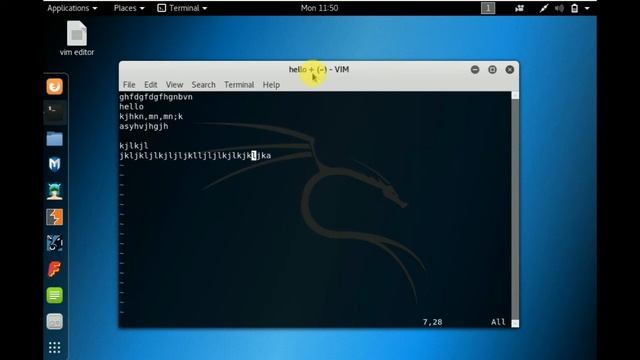The height and width of the screenshot is (360, 640).
Task: Click the VIM window title bar text
Action: [319, 69]
